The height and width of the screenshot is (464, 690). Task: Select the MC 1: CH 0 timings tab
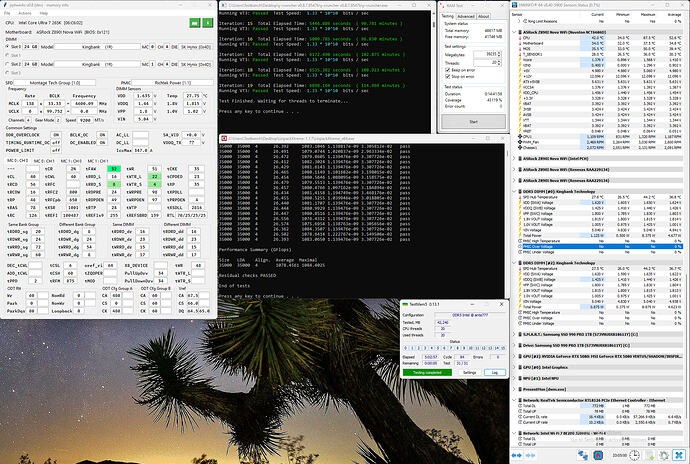71,161
